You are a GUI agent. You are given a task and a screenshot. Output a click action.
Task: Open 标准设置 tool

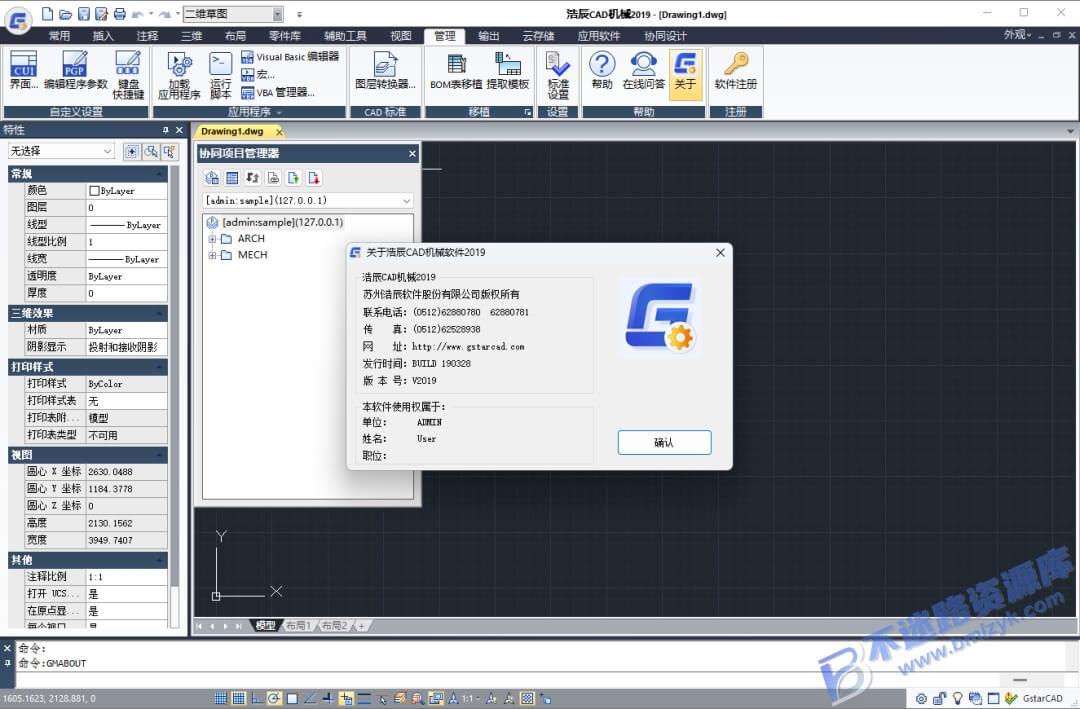tap(558, 75)
